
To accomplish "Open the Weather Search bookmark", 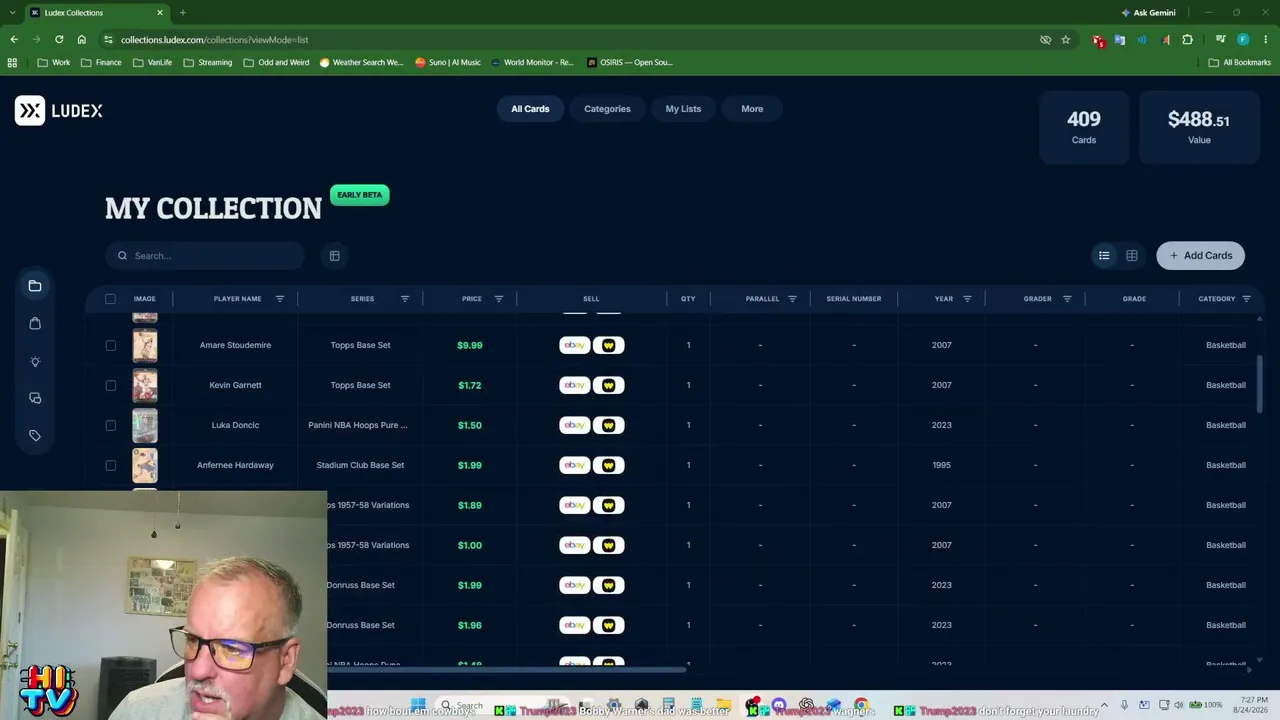I will pos(361,62).
